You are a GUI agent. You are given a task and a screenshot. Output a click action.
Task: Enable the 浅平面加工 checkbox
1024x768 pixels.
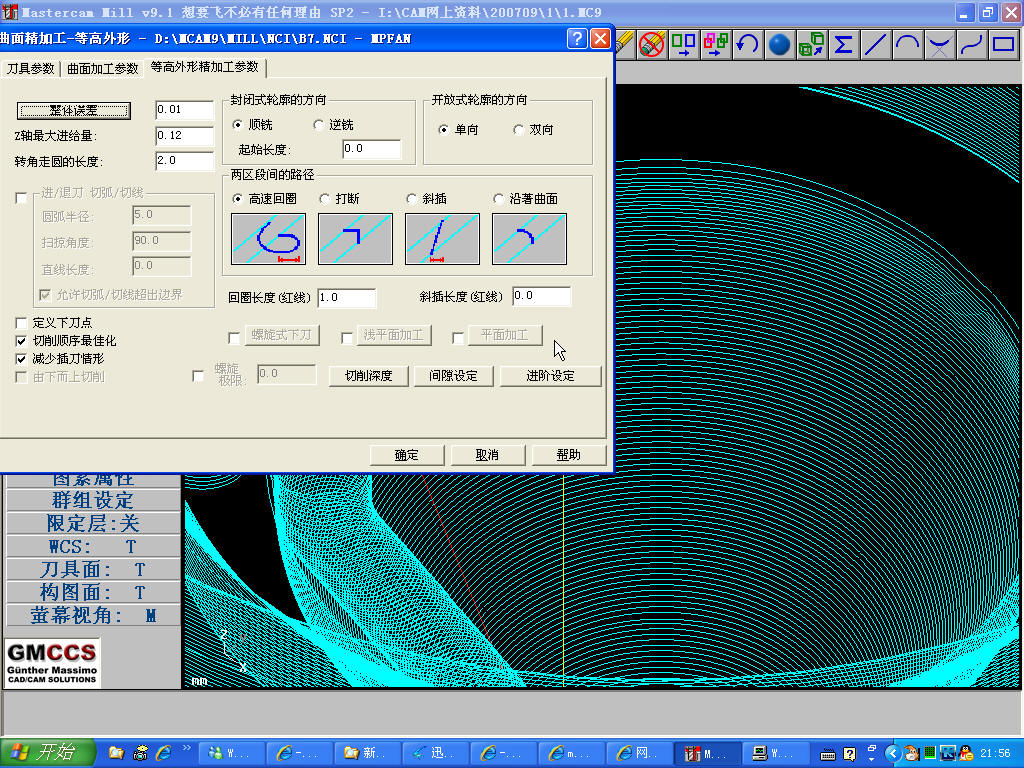pos(347,338)
